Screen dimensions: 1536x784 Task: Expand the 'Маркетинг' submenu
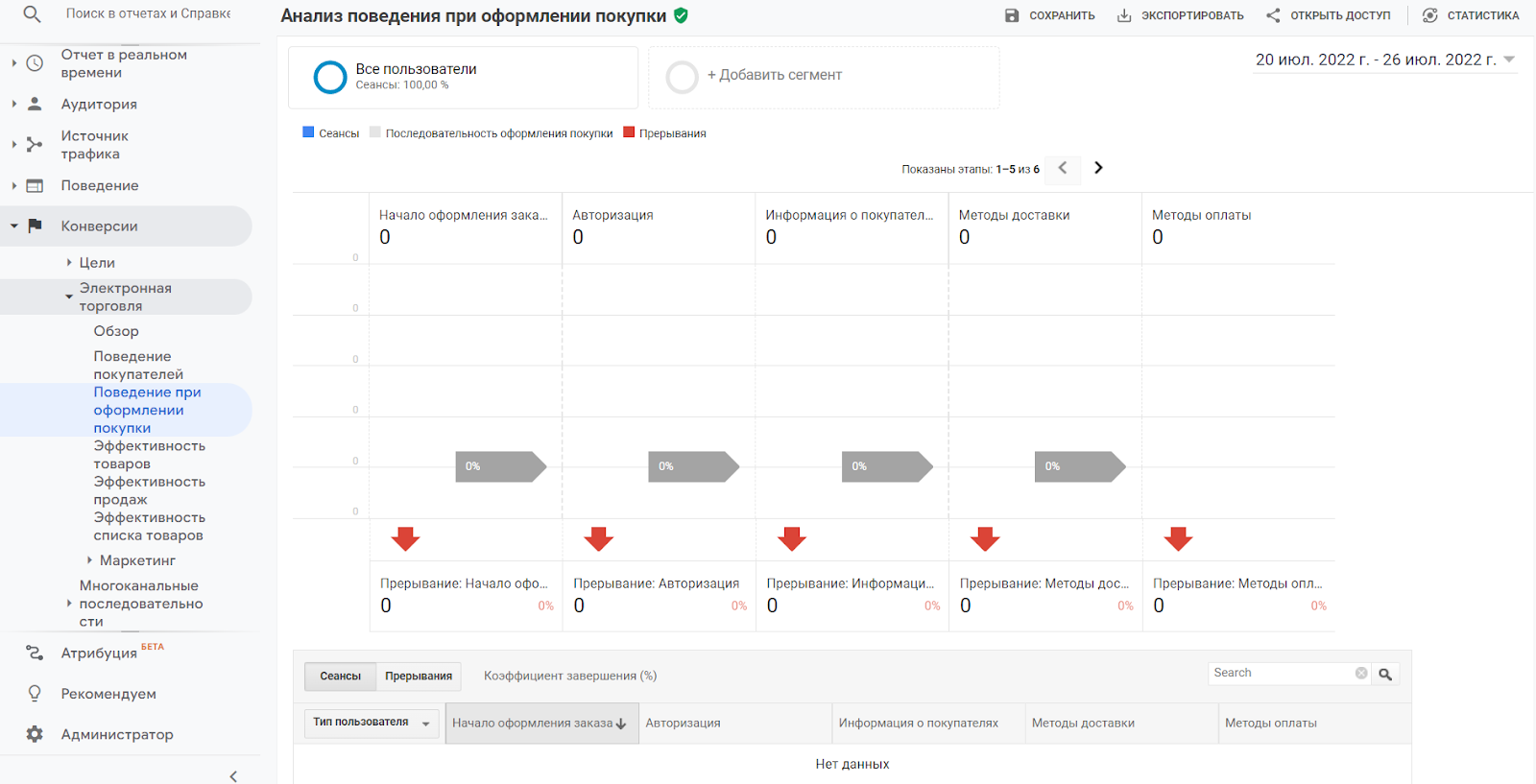[89, 560]
